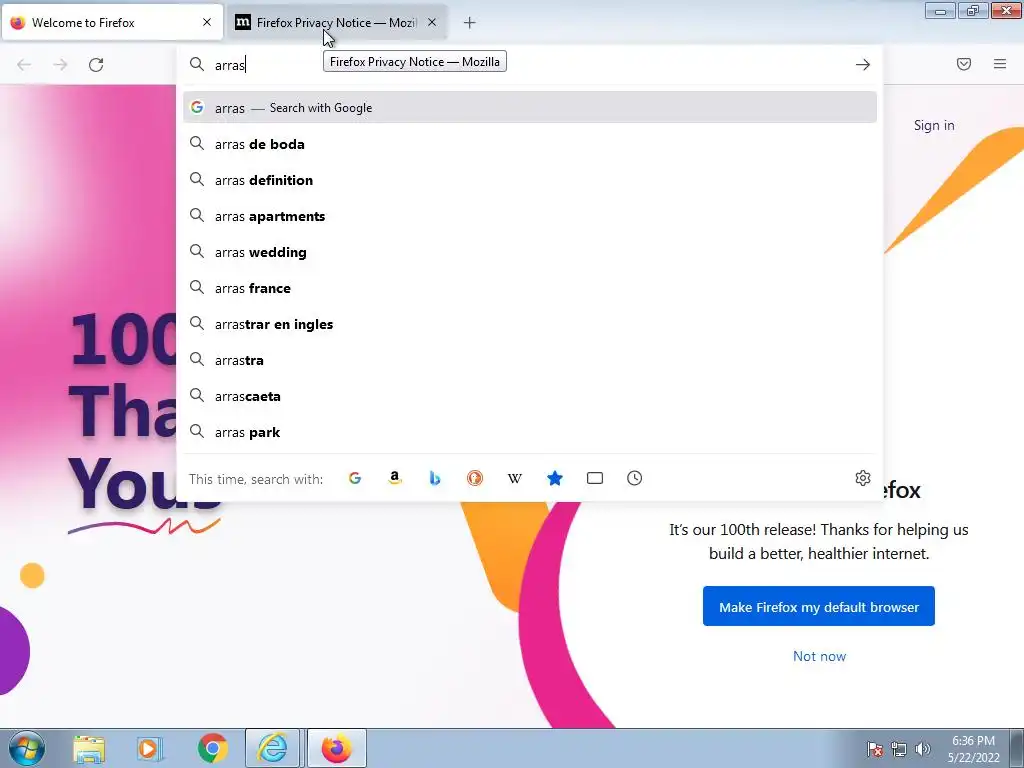Choose suggestion 'arras de boda'
1024x768 pixels.
[x=530, y=144]
